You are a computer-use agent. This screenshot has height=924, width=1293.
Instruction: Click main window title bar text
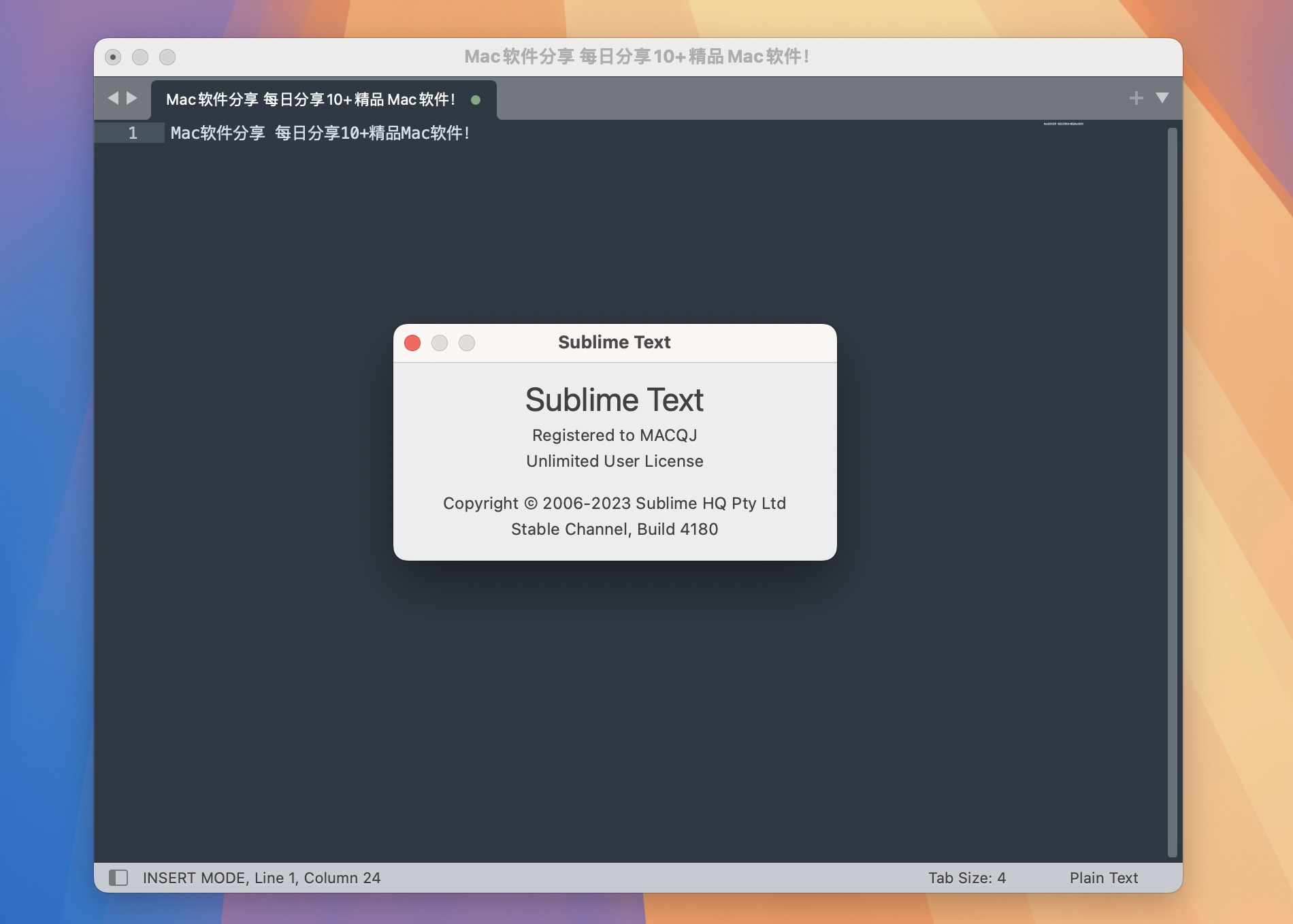click(637, 56)
